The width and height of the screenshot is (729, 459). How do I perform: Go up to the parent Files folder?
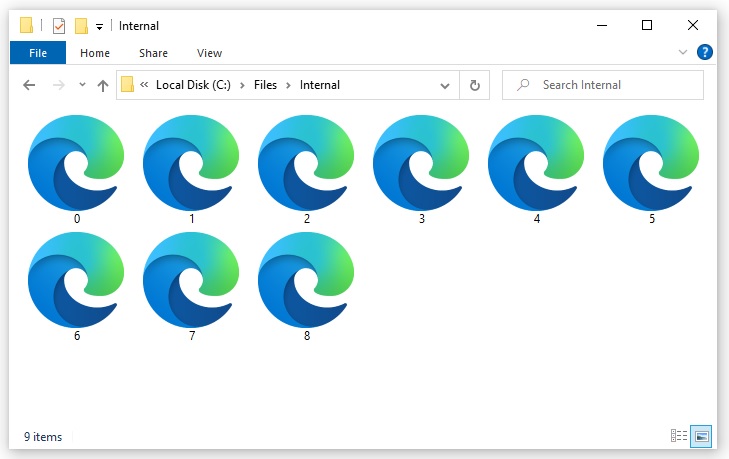[x=102, y=85]
